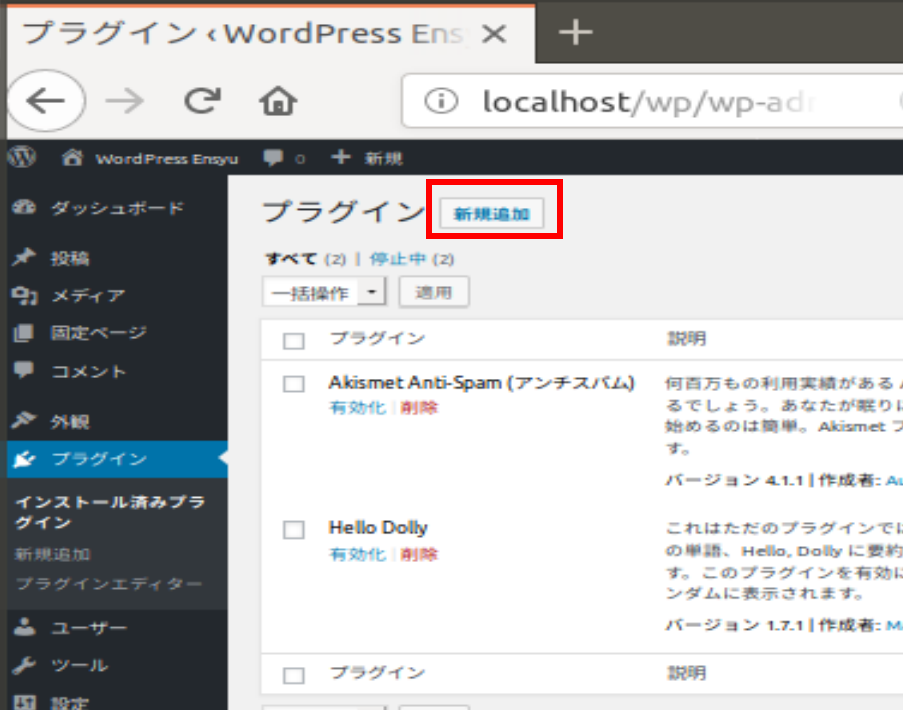903x710 pixels.
Task: Click the browser forward arrow
Action: point(124,101)
